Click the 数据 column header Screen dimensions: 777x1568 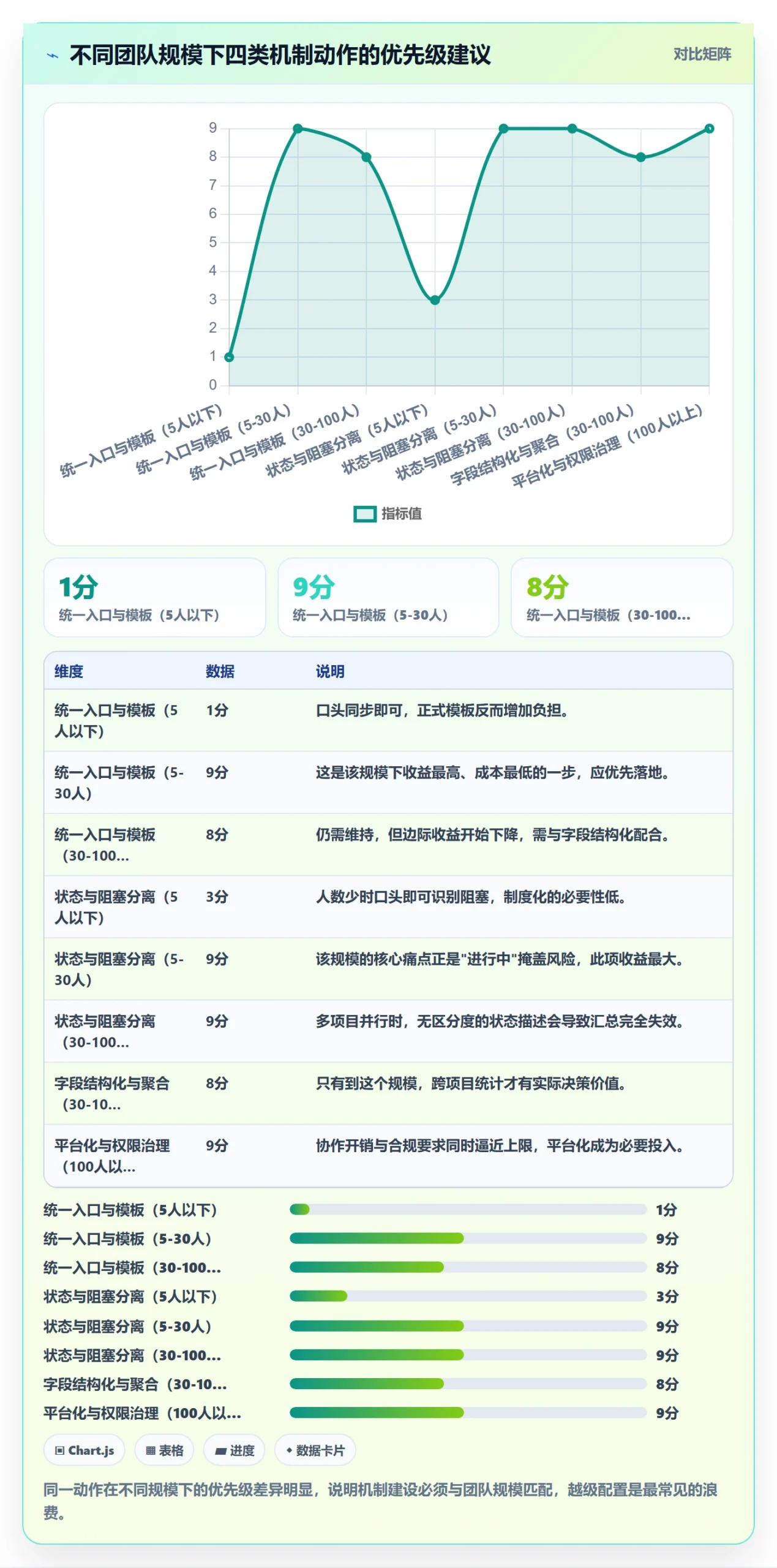pos(220,671)
